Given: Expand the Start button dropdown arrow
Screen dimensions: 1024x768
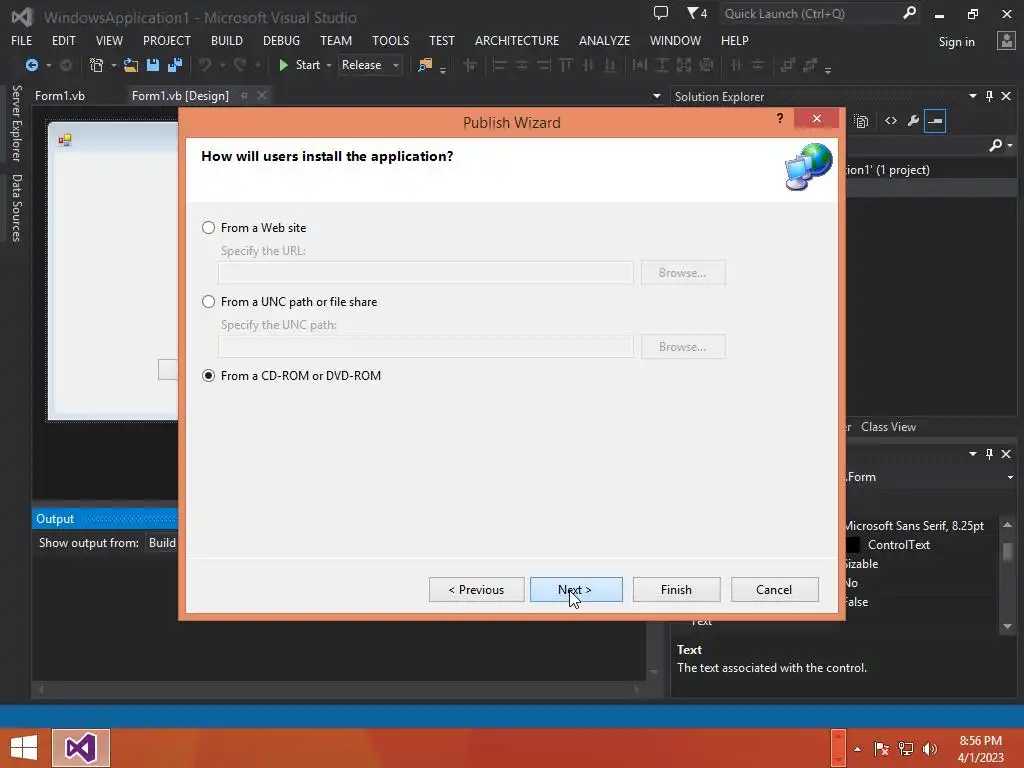Looking at the screenshot, I should click(x=328, y=65).
